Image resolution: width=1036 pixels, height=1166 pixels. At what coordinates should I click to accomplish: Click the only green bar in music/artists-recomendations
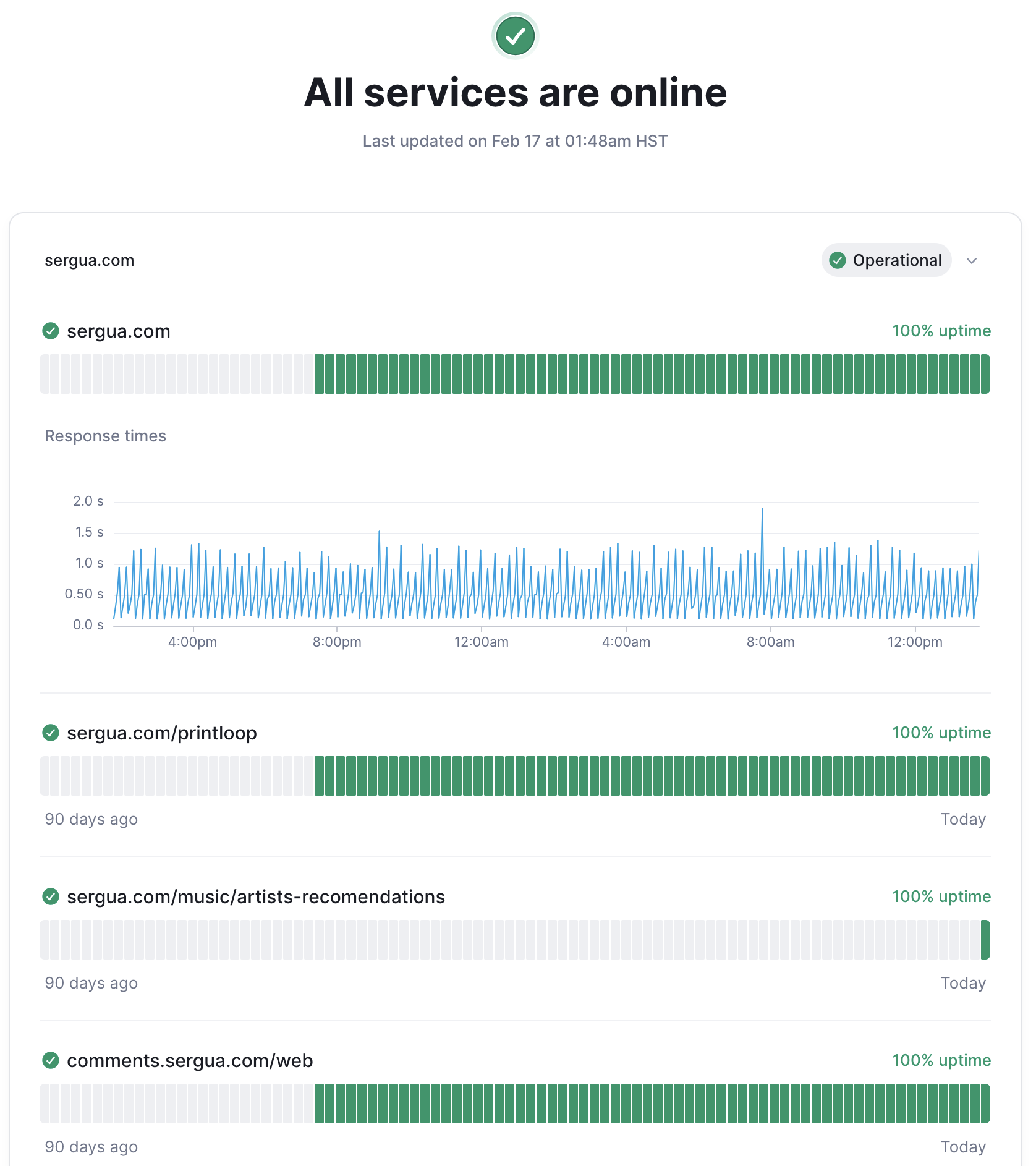coord(985,940)
